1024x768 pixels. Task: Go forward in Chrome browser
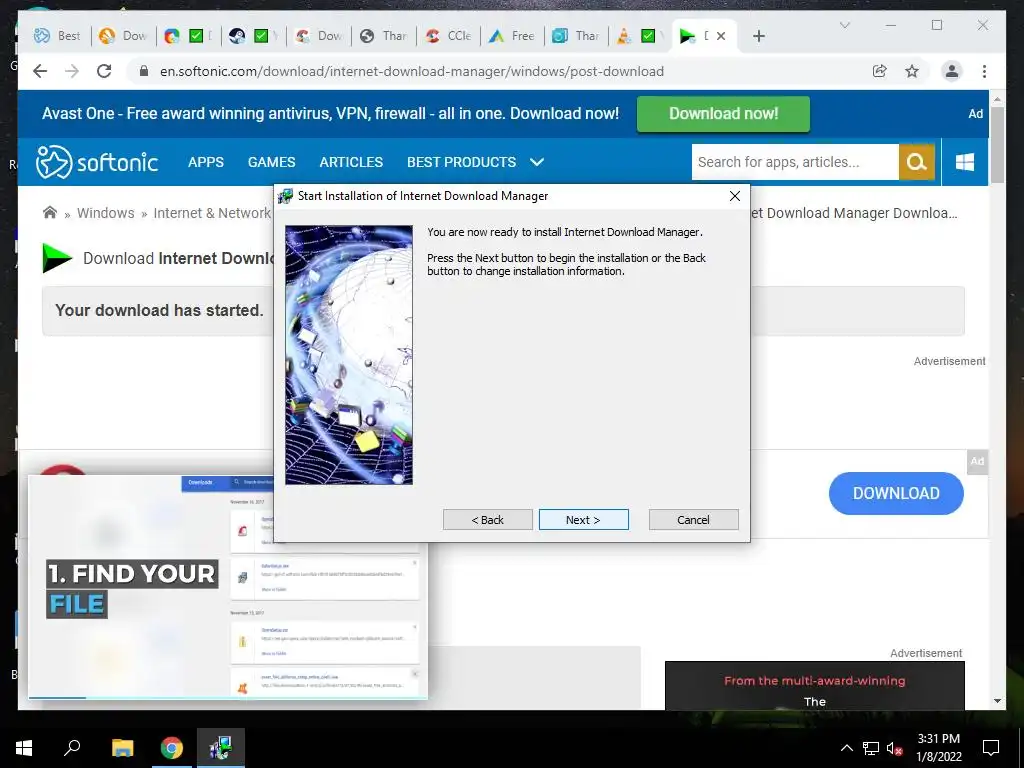point(72,71)
